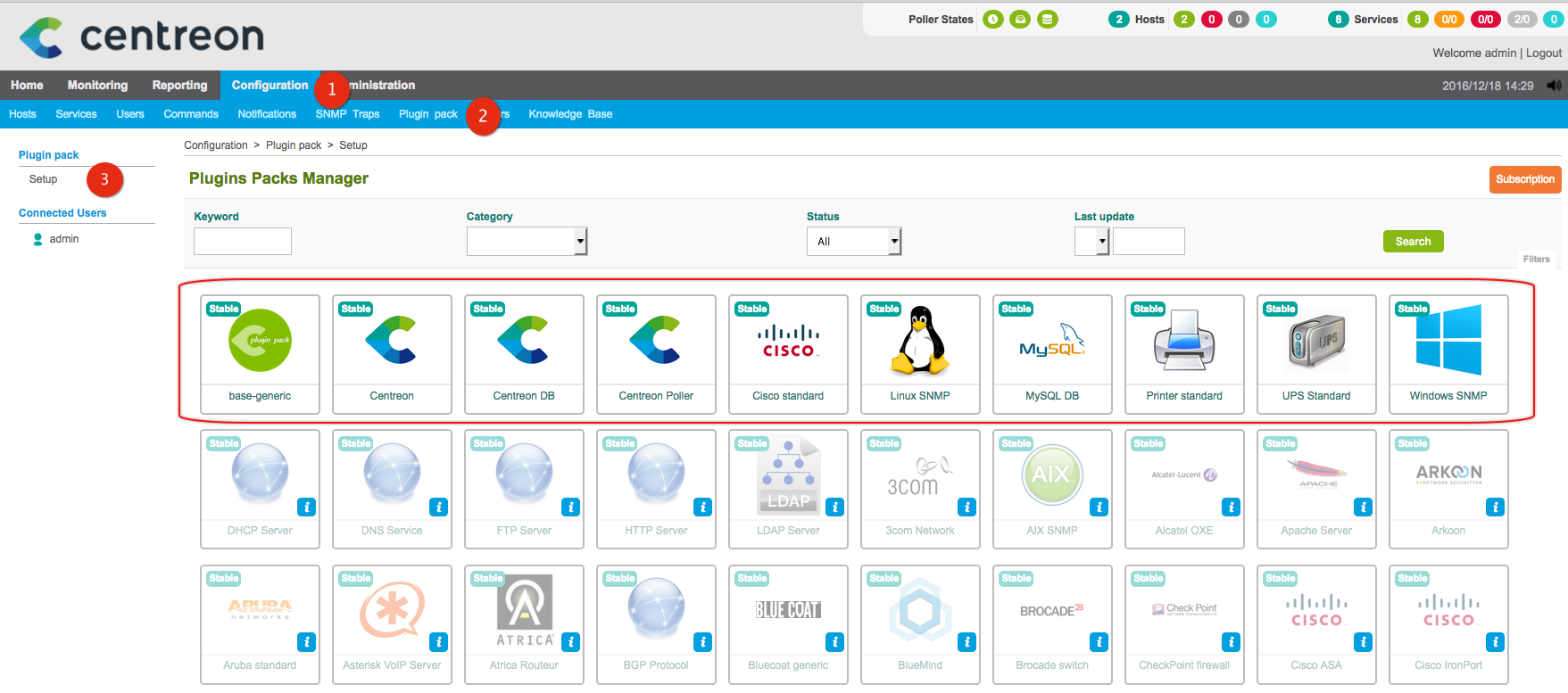Open info icon on Cisco ASA pack
Screen dimensions: 1568x693
(x=1363, y=642)
